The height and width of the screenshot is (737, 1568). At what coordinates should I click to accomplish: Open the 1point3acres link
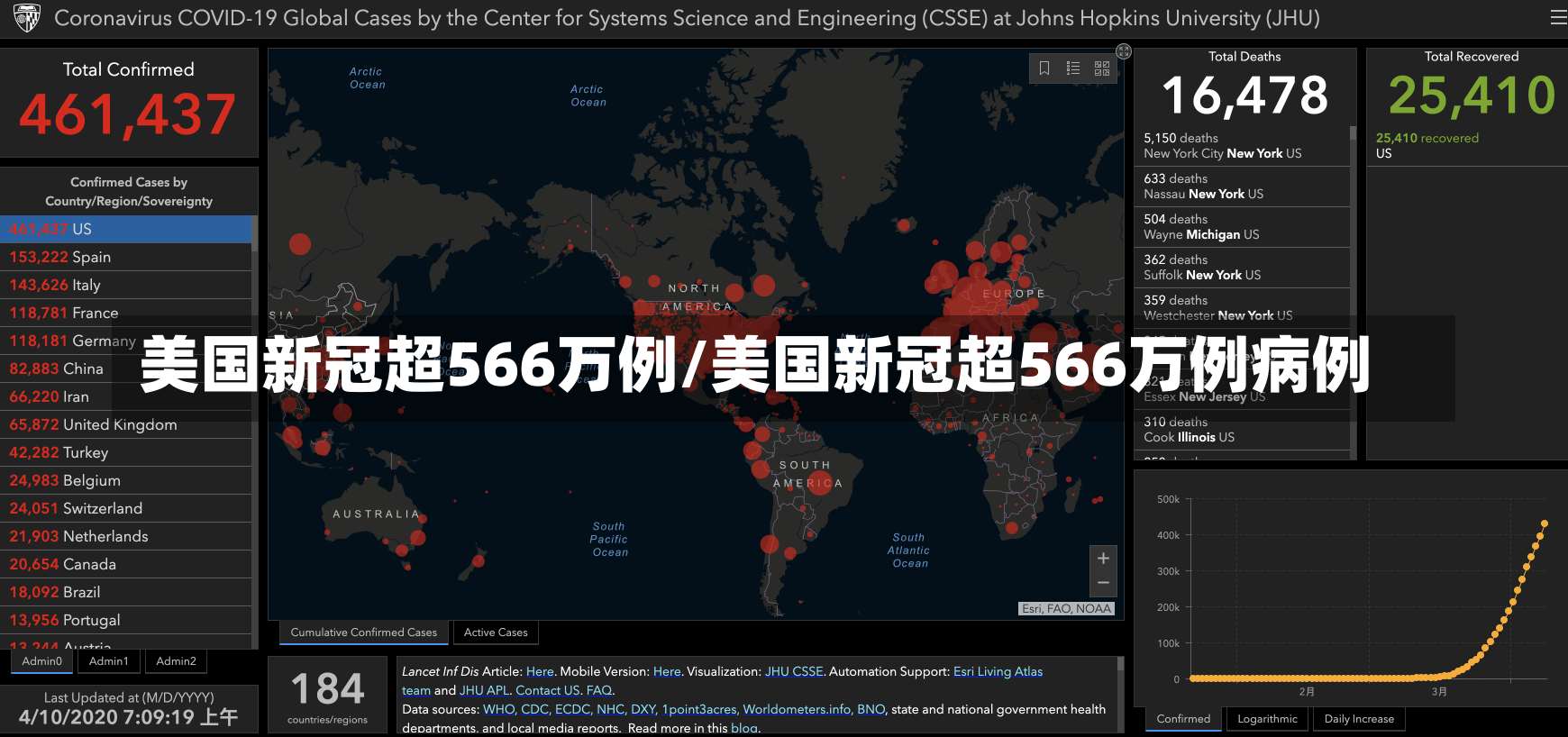(699, 709)
